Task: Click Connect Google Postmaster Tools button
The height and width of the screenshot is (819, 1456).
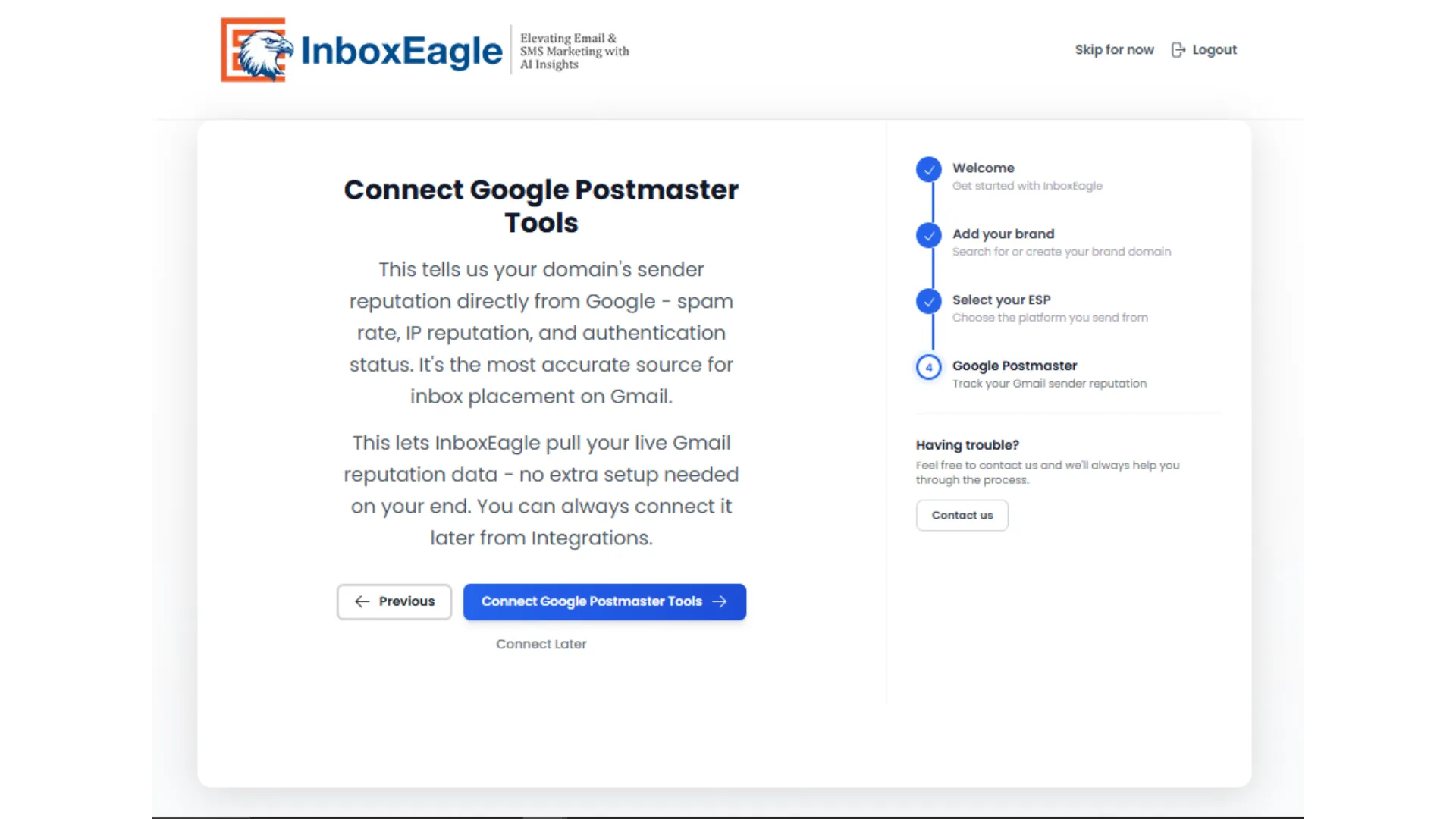Action: (x=604, y=601)
